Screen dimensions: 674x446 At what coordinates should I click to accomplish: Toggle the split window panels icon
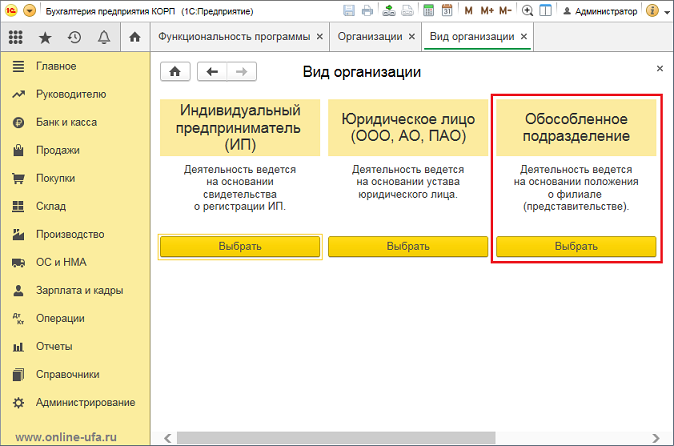click(545, 11)
